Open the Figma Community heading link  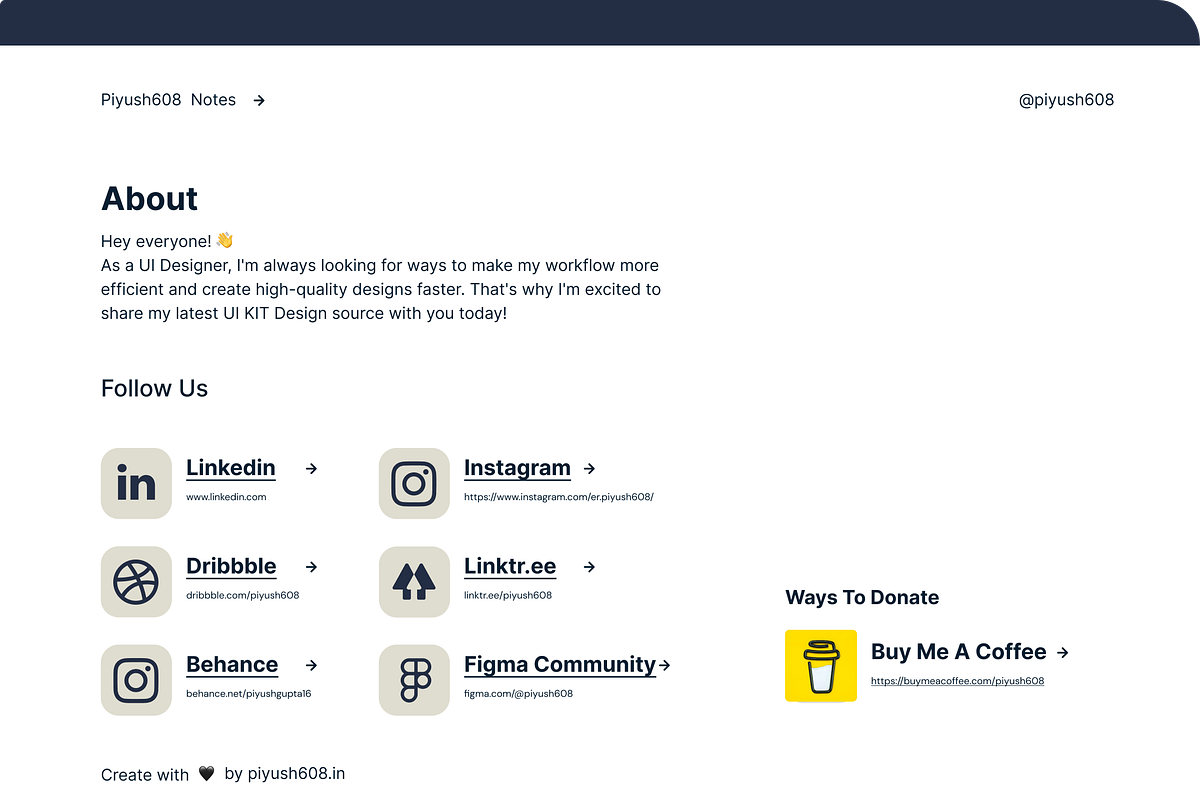tap(560, 665)
